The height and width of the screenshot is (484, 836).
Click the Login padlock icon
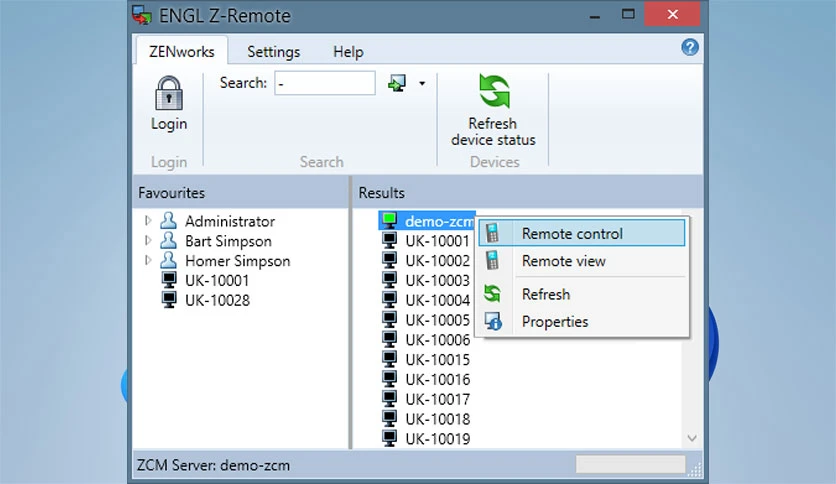pyautogui.click(x=169, y=93)
